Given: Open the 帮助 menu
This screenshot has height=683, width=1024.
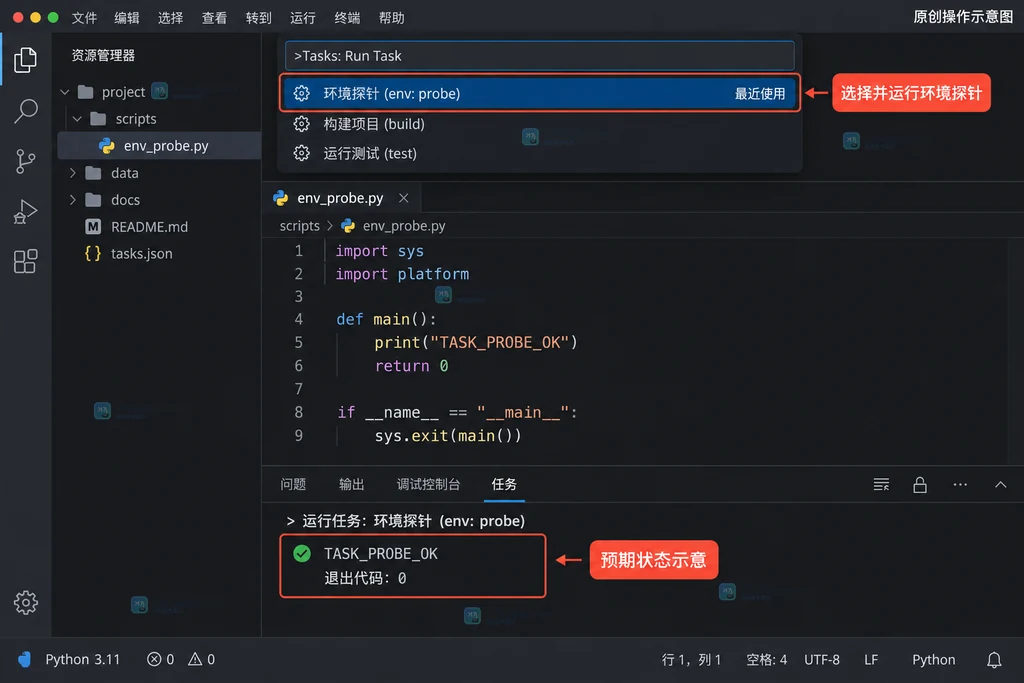Looking at the screenshot, I should coord(391,18).
